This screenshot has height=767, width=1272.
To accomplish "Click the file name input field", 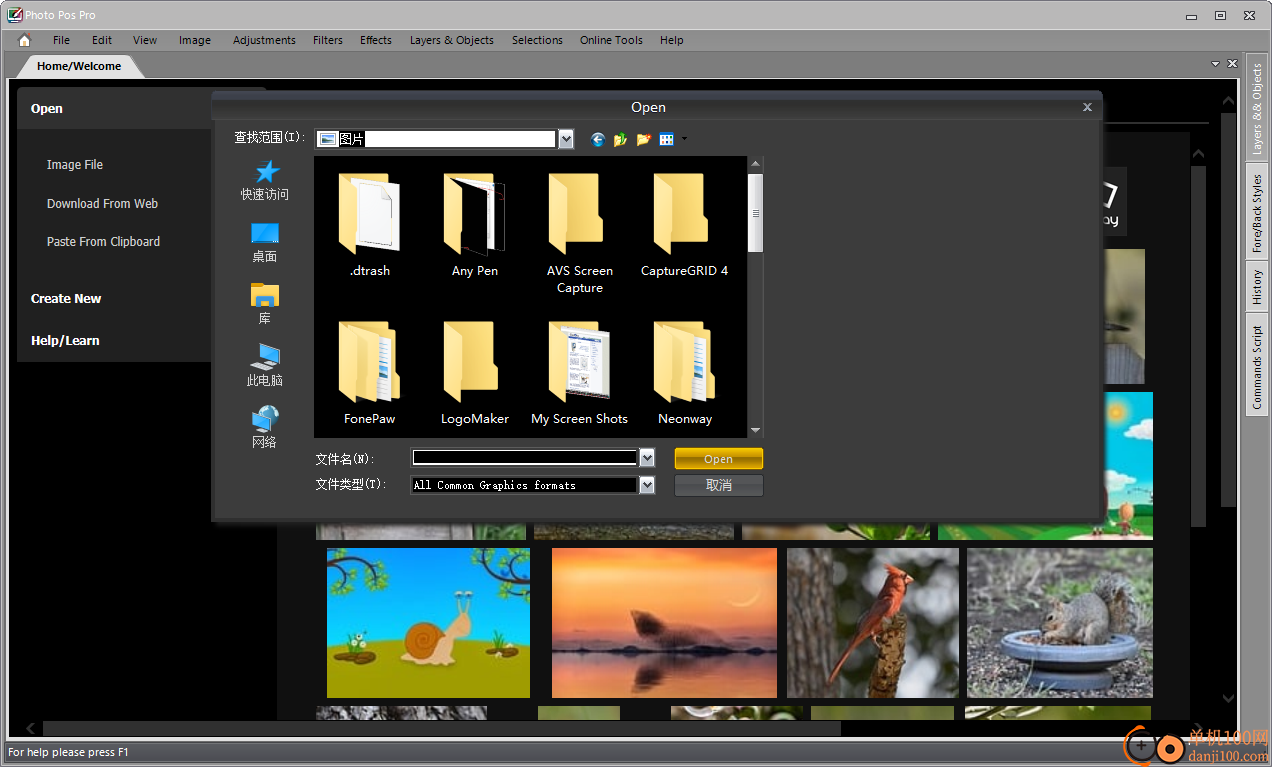I will [525, 458].
